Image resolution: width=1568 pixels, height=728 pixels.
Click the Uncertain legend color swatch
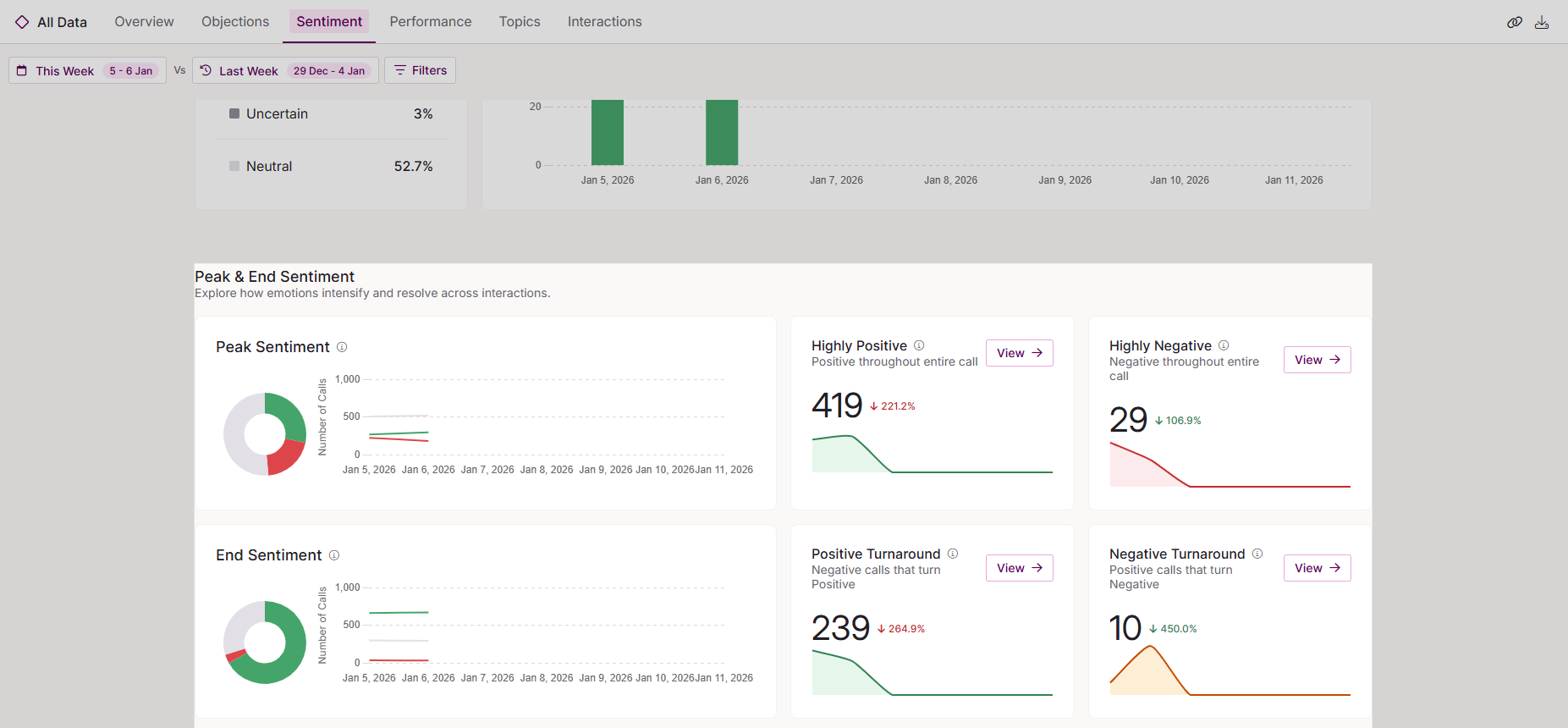tap(234, 113)
